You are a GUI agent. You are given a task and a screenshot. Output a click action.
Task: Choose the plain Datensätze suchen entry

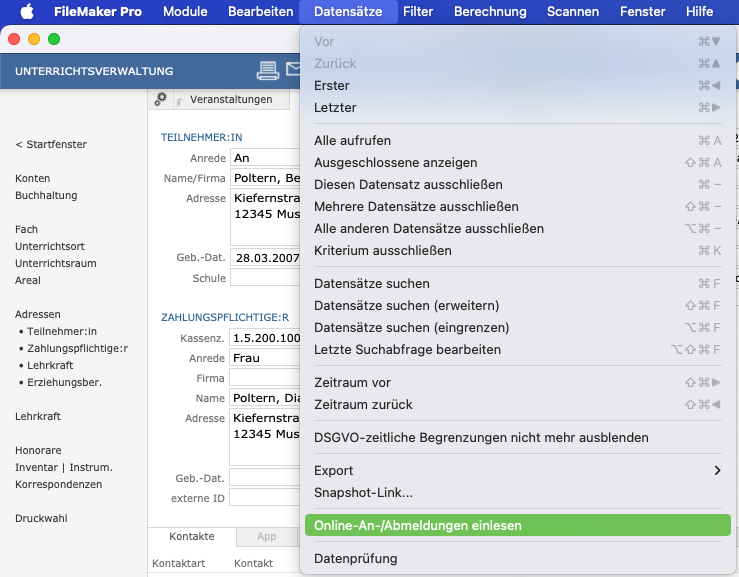click(518, 283)
